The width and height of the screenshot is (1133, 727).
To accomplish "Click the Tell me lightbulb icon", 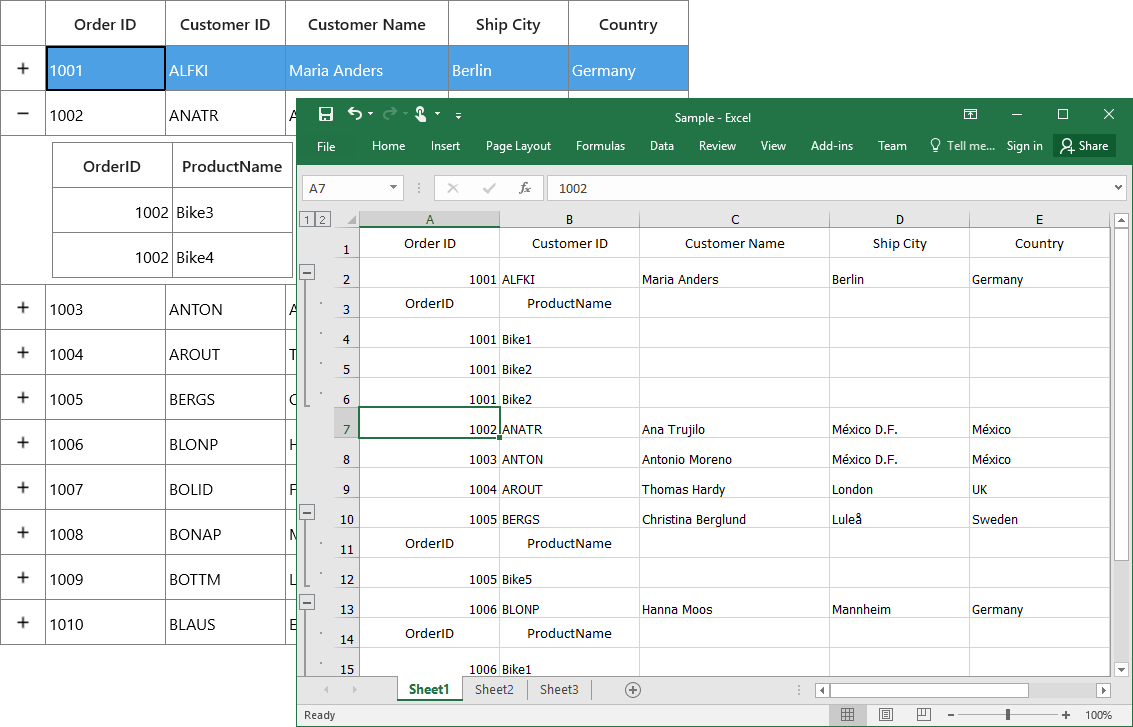I will click(935, 145).
